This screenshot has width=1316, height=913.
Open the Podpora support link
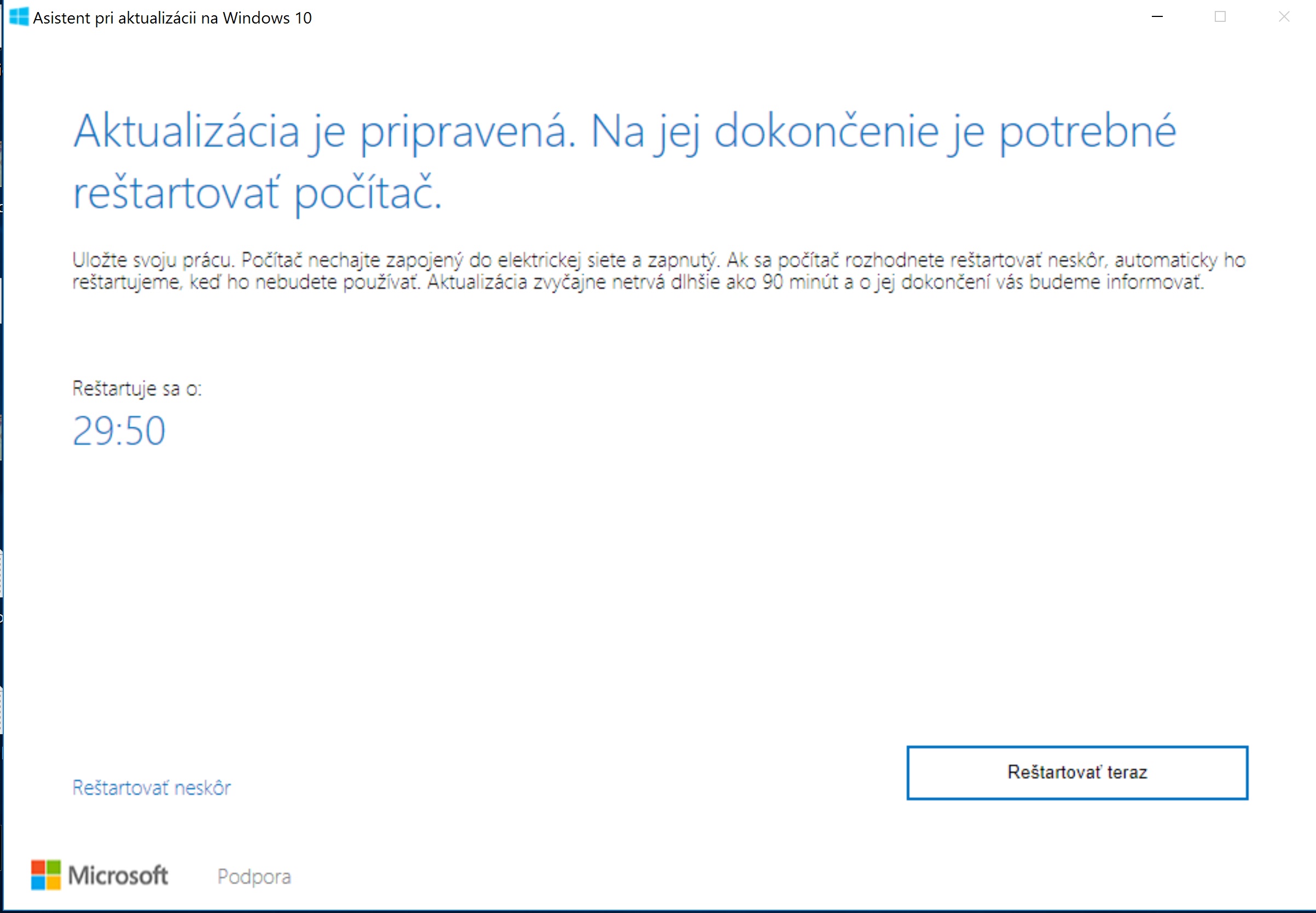tap(254, 876)
